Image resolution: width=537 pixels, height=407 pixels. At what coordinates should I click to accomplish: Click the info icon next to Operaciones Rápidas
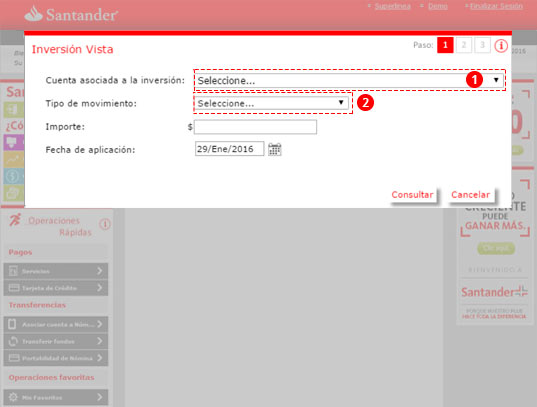coord(105,224)
